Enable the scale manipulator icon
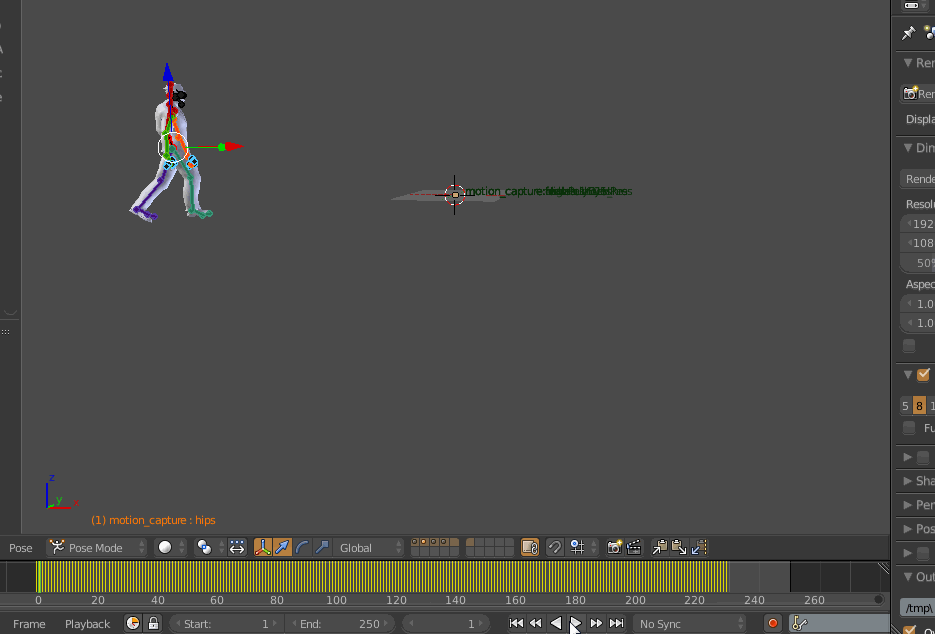935x634 pixels. (322, 548)
